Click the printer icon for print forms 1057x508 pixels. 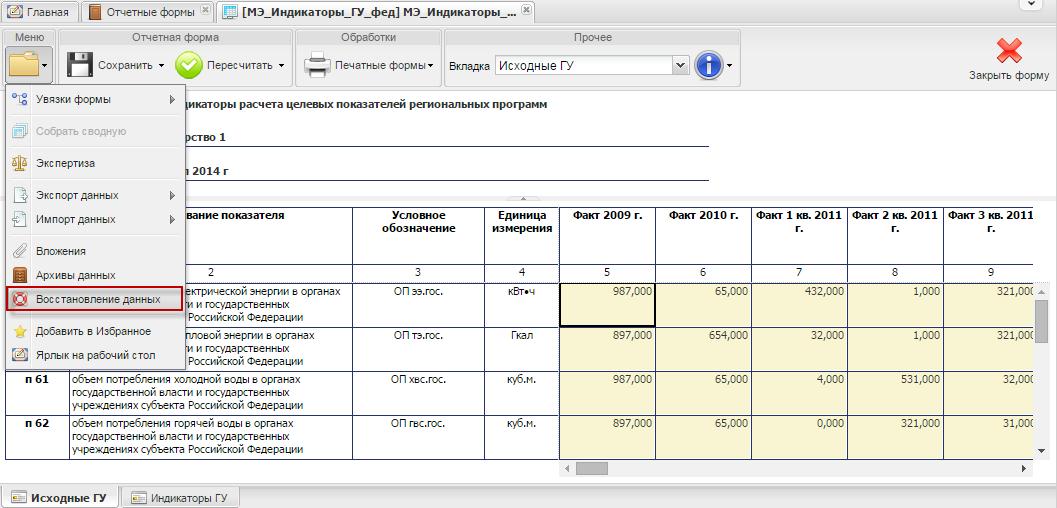(316, 65)
